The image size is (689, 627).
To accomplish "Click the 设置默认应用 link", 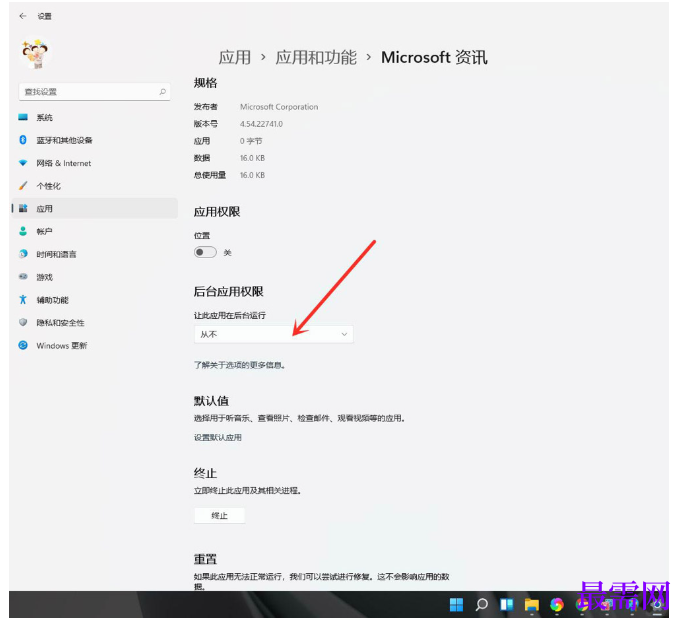I will (x=218, y=438).
